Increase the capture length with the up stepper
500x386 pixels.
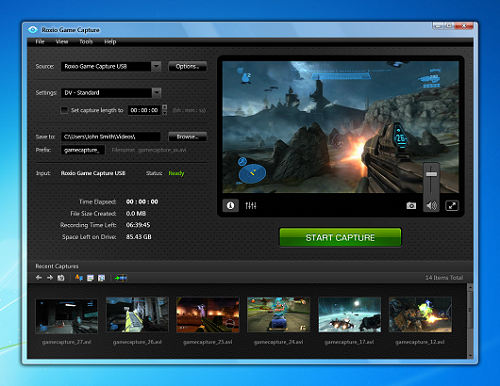point(164,107)
